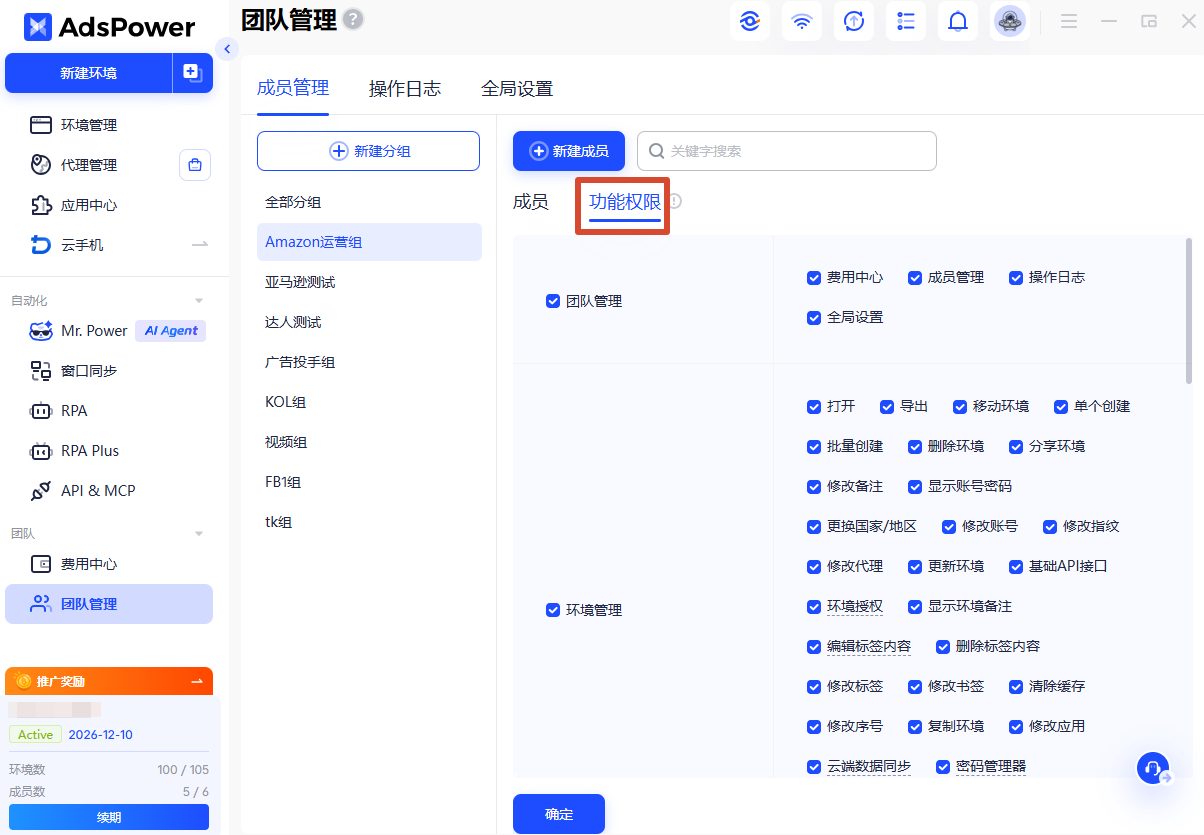The width and height of the screenshot is (1204, 835).
Task: Click the batch create icon beside 新建环境
Action: tap(193, 73)
